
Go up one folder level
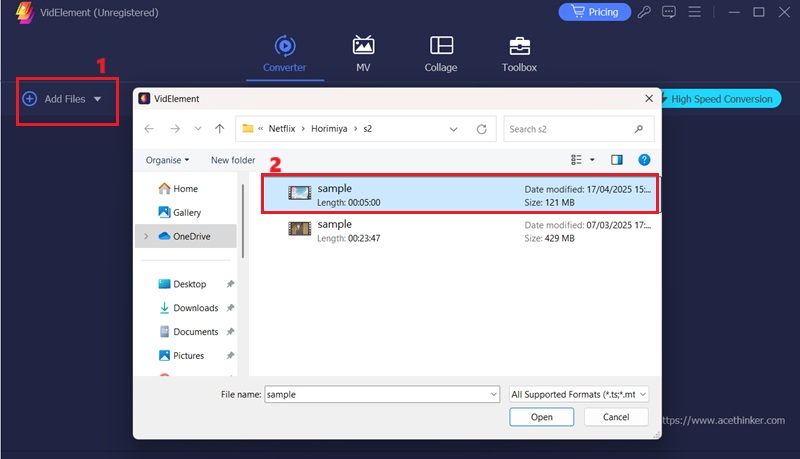coord(219,129)
